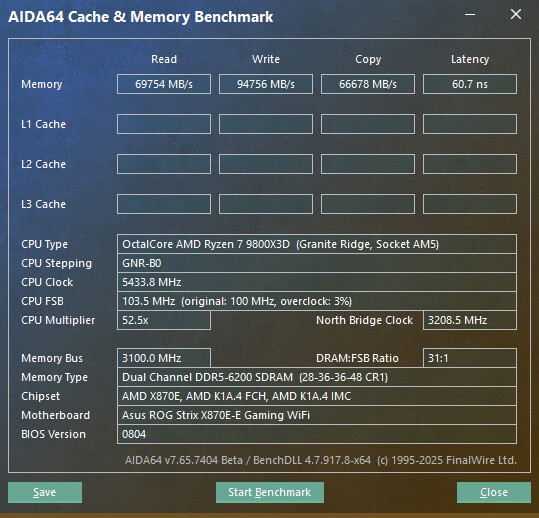
Task: Select the CPU Type information field
Action: [x=317, y=244]
